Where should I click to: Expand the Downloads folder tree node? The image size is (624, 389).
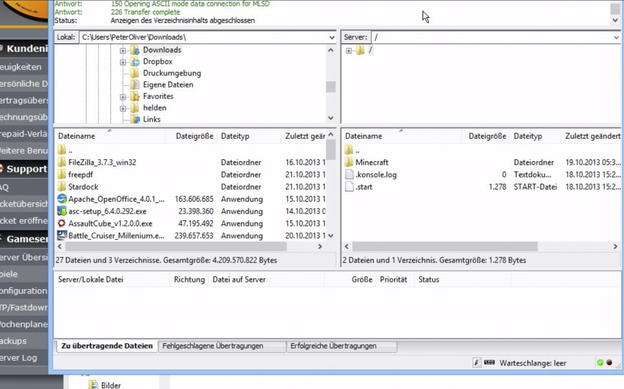123,51
